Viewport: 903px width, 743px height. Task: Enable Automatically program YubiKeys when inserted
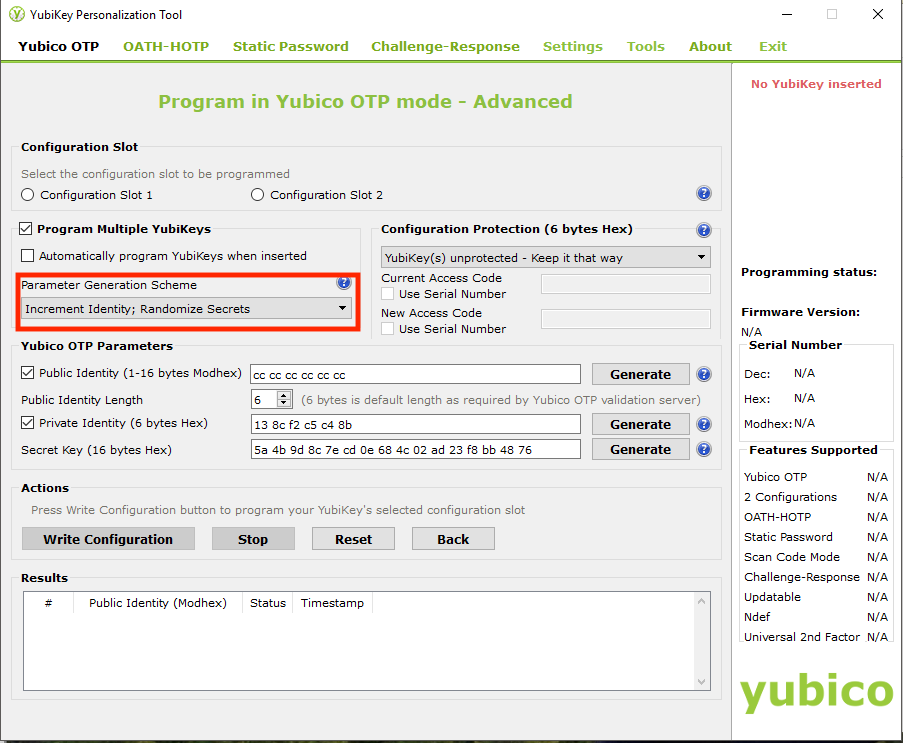27,255
